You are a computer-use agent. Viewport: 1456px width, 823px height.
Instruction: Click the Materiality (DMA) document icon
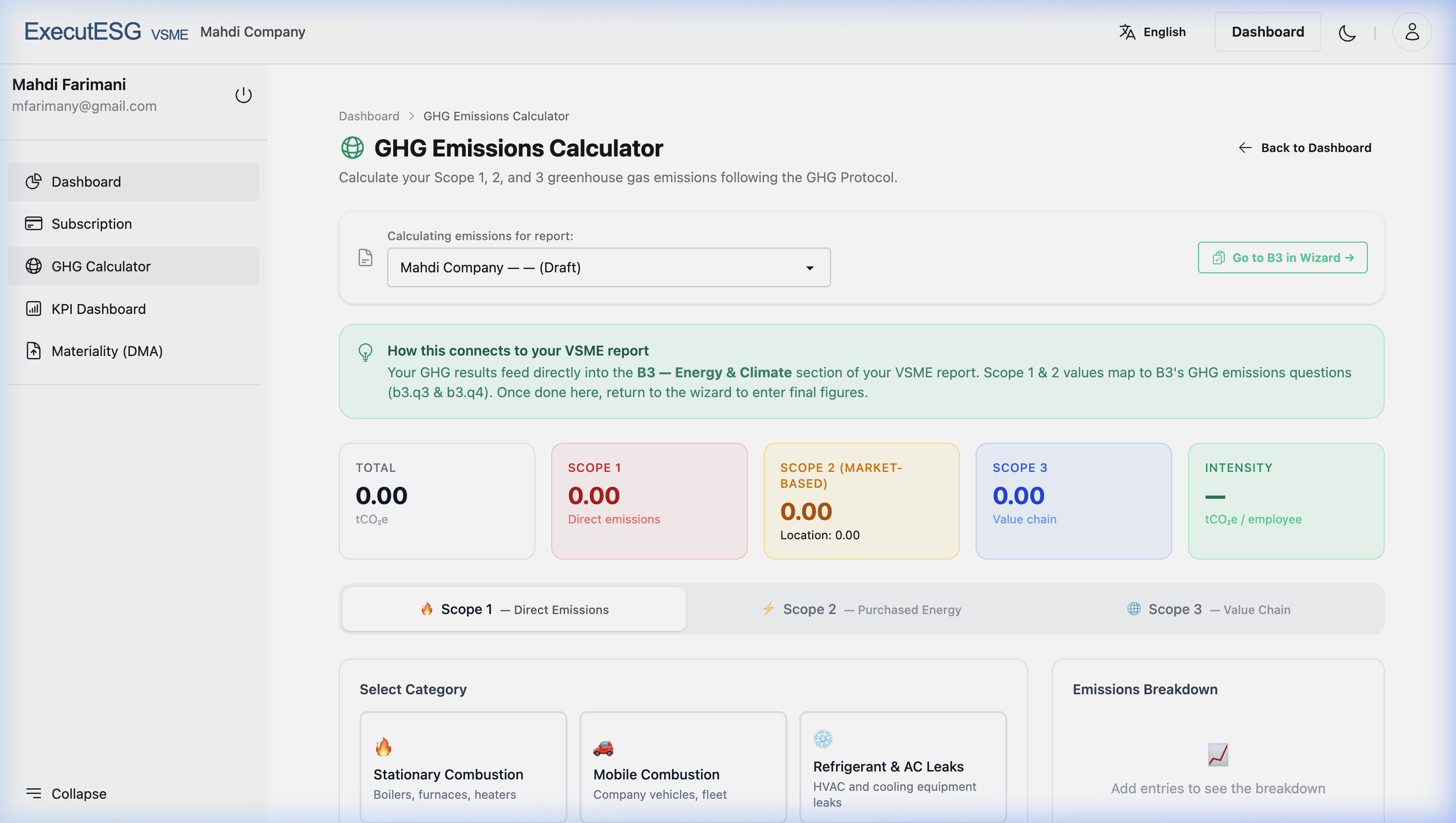[33, 351]
